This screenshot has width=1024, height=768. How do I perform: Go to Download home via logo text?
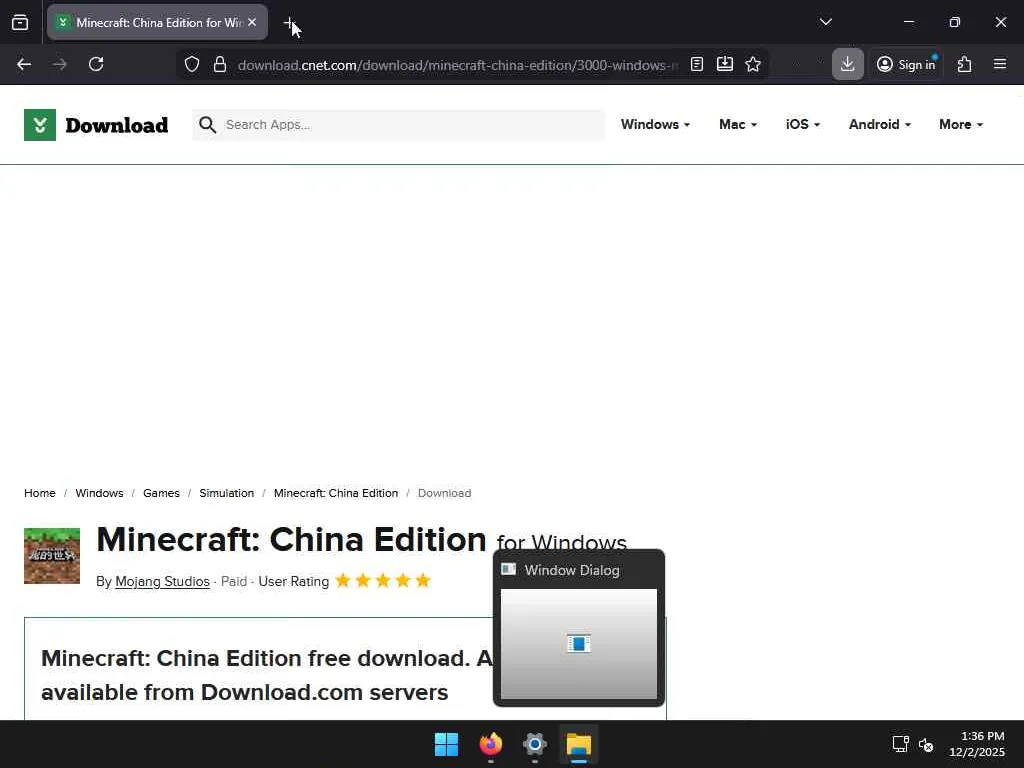click(x=116, y=125)
